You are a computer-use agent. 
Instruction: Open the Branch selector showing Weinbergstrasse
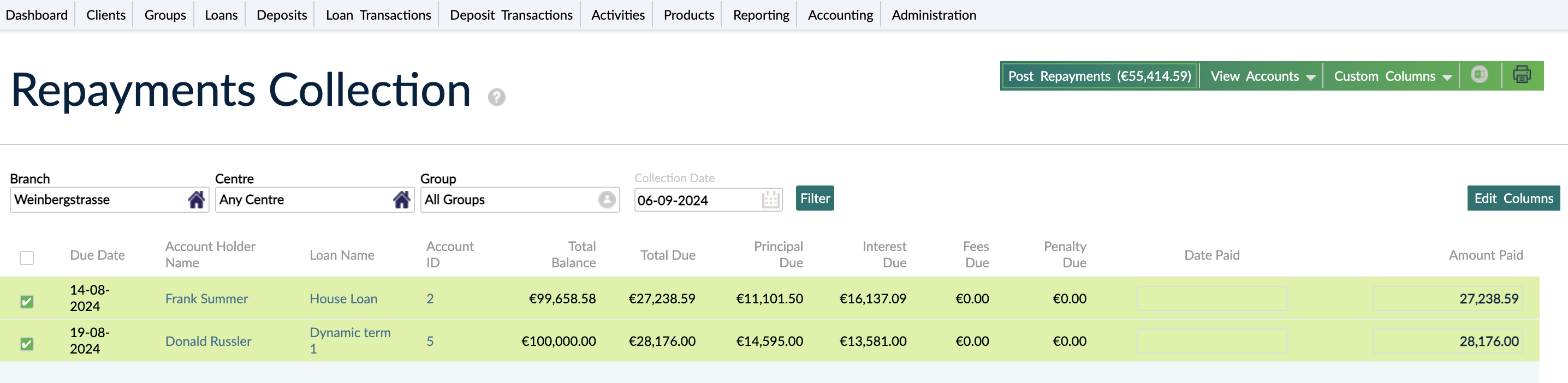(x=110, y=199)
